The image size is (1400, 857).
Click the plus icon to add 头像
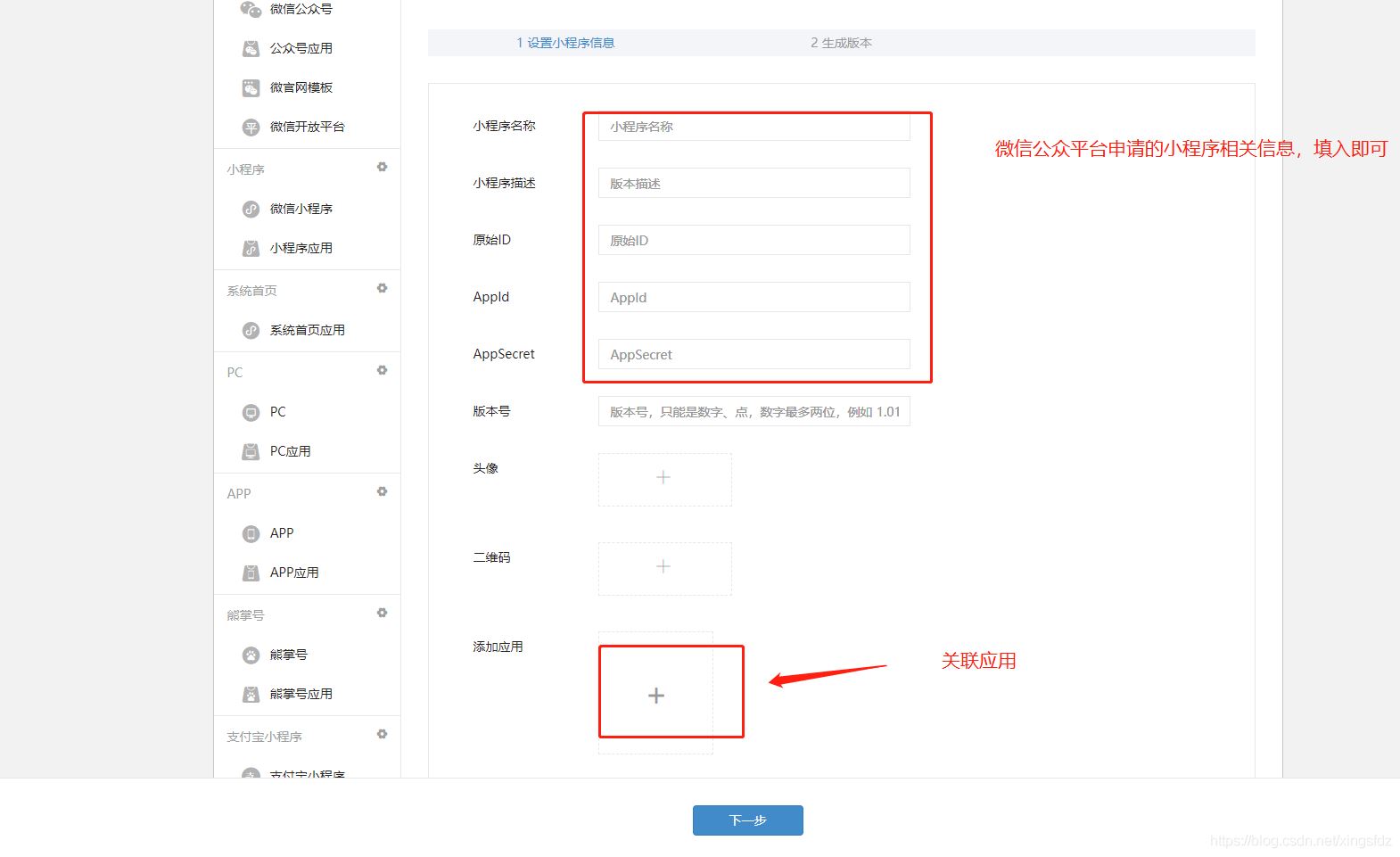coord(663,479)
